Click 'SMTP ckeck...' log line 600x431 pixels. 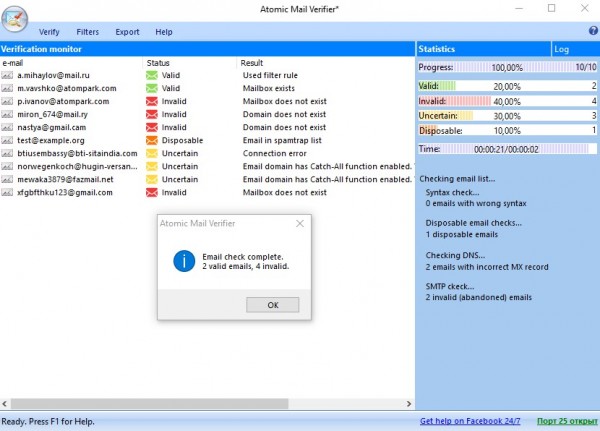(450, 286)
